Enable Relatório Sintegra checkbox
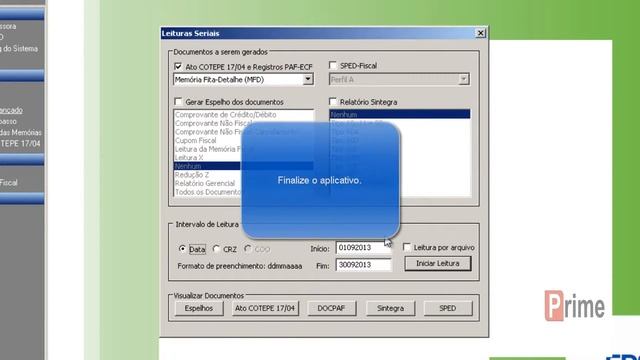This screenshot has width=640, height=360. [x=333, y=101]
